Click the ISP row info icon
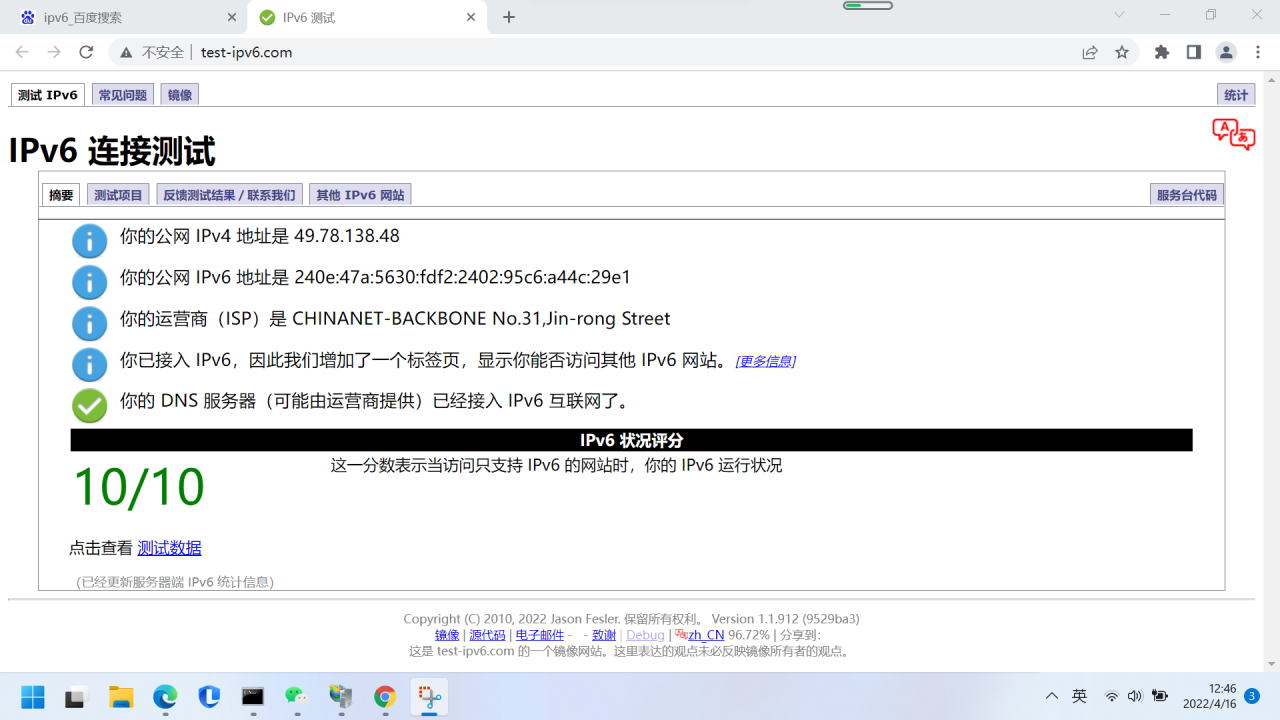The image size is (1280, 720). coord(89,323)
